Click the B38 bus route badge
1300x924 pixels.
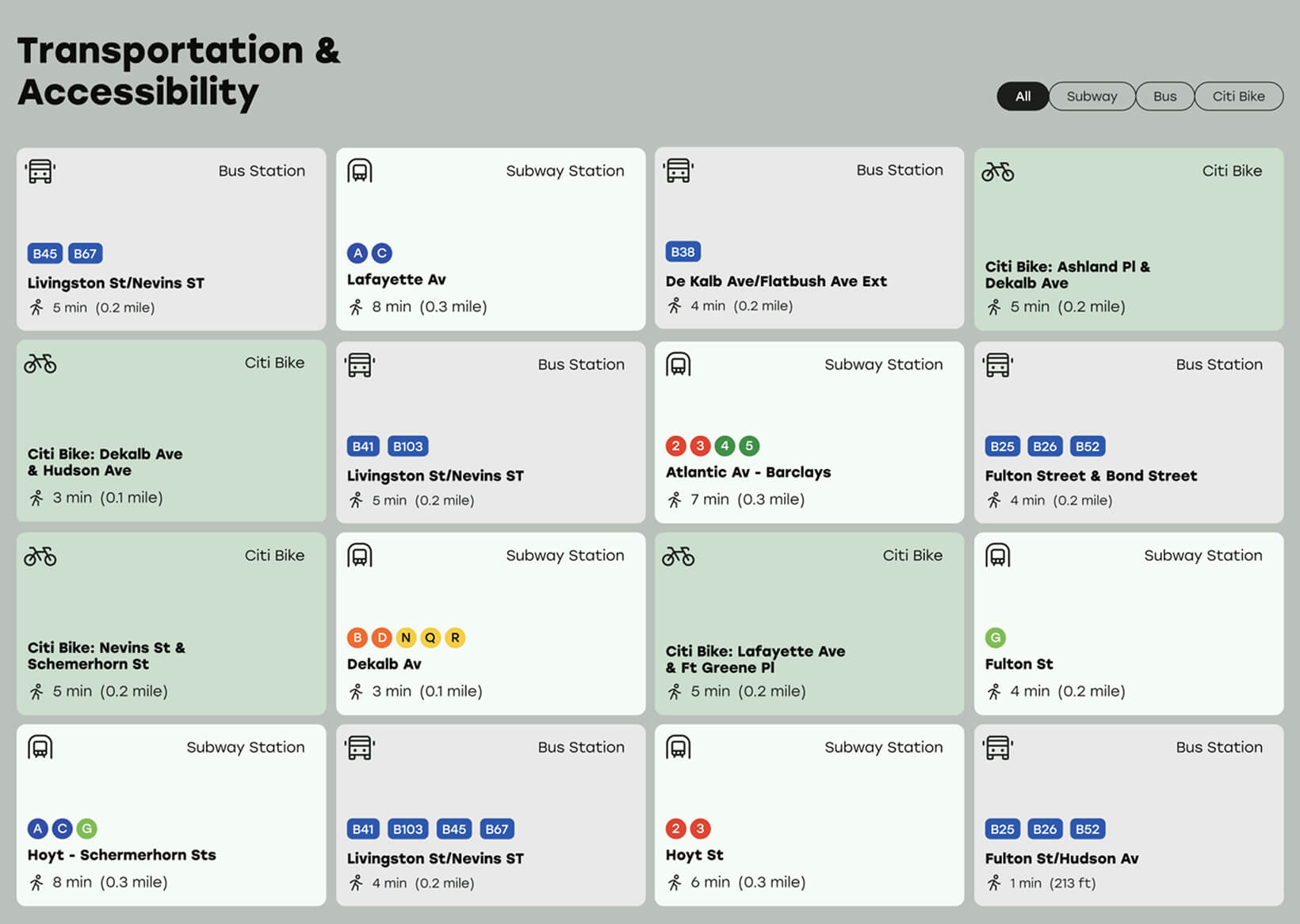(x=682, y=252)
